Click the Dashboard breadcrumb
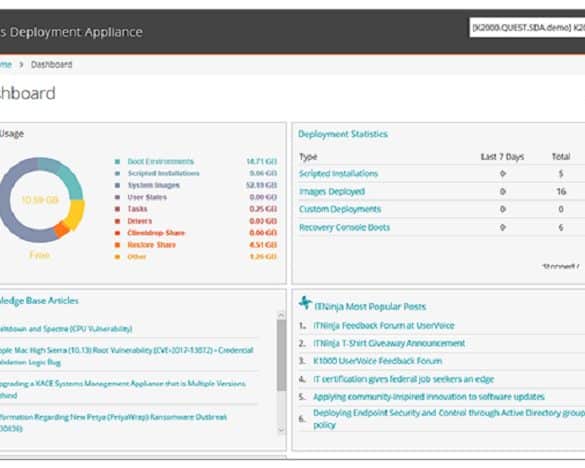Image resolution: width=585 pixels, height=468 pixels. click(x=51, y=65)
